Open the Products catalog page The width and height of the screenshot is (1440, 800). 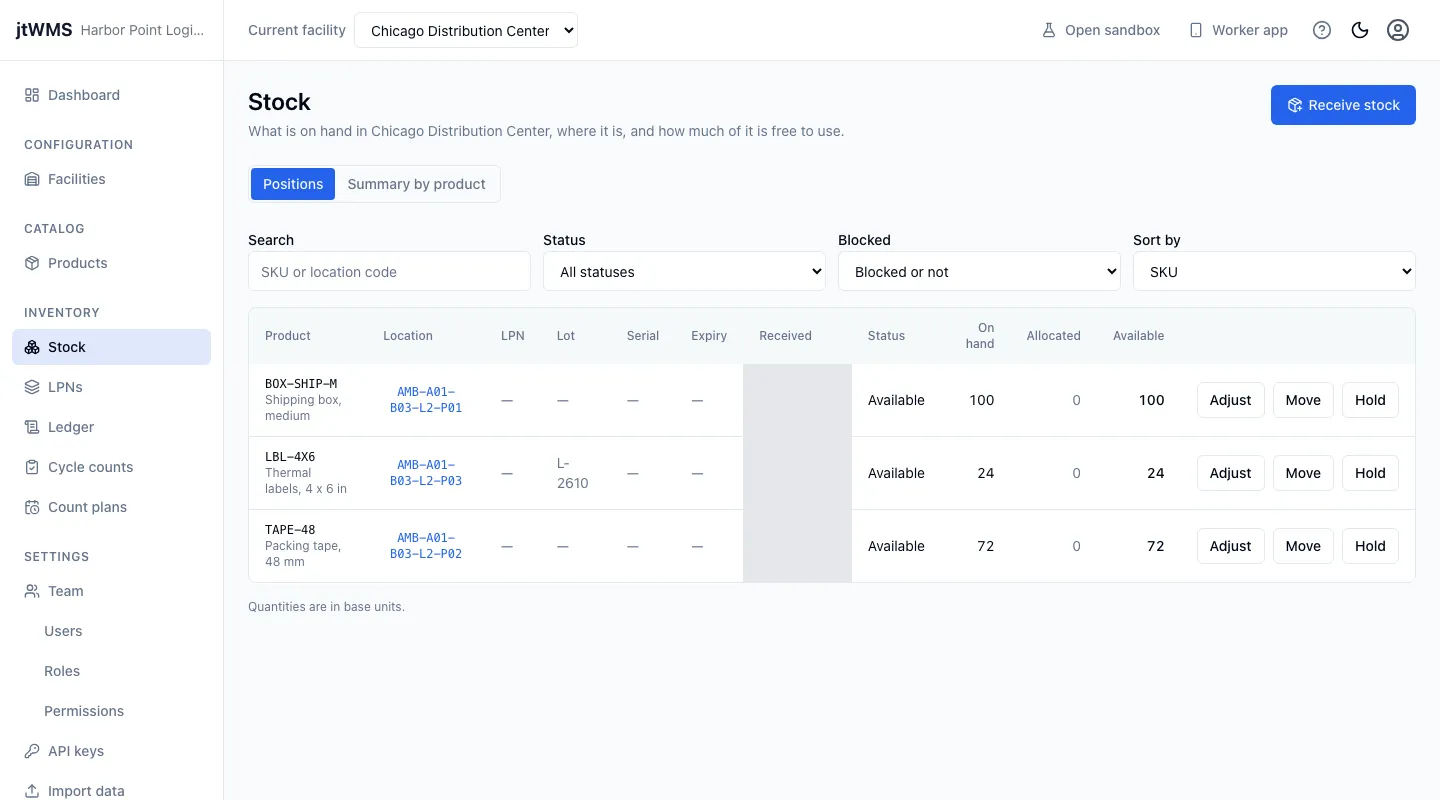pos(111,263)
